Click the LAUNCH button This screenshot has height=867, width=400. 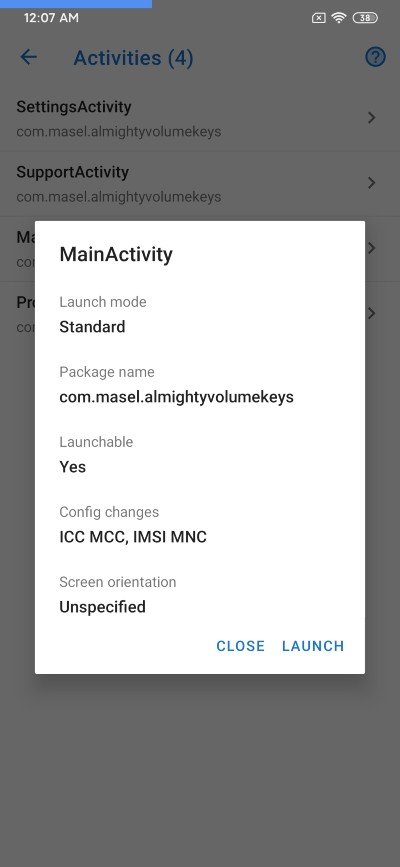coord(313,646)
